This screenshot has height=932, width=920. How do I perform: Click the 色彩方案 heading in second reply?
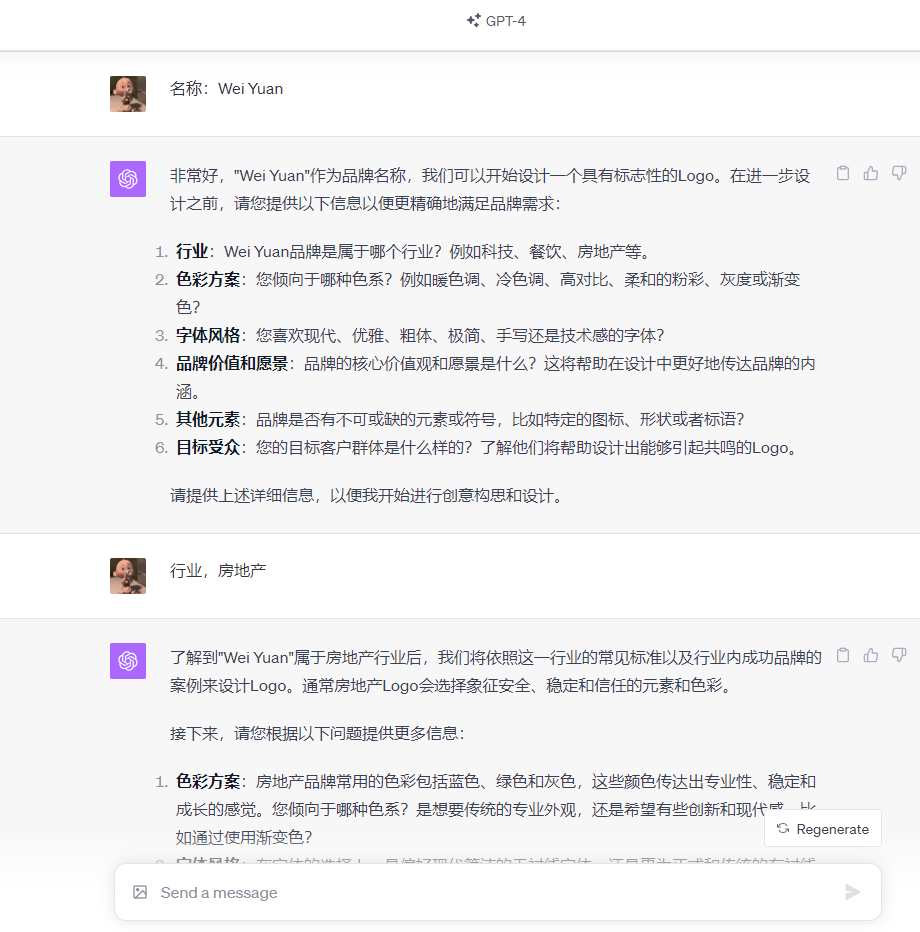[208, 782]
